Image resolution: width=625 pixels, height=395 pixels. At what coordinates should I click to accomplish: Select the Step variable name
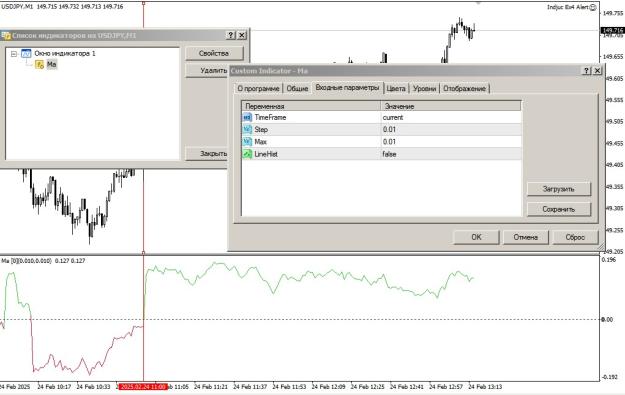[261, 130]
